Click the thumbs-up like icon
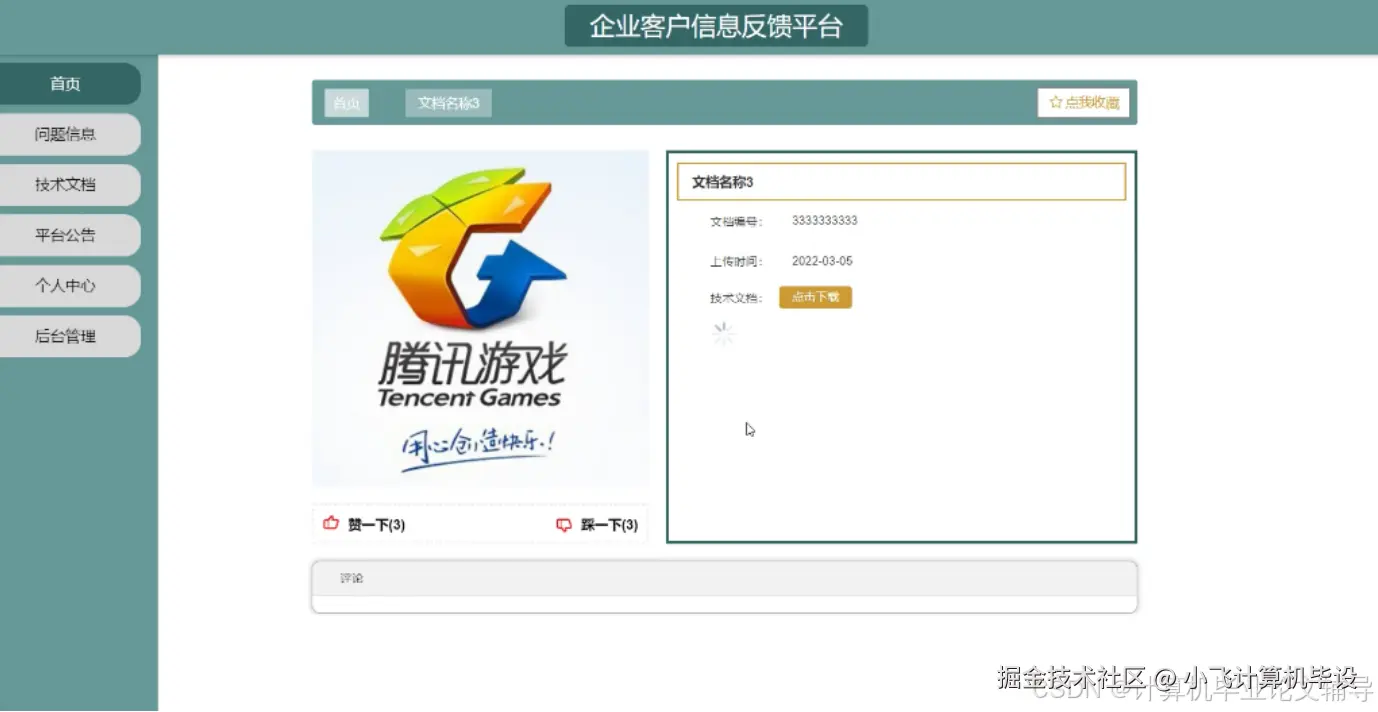Viewport: 1378px width, 712px height. tap(331, 524)
